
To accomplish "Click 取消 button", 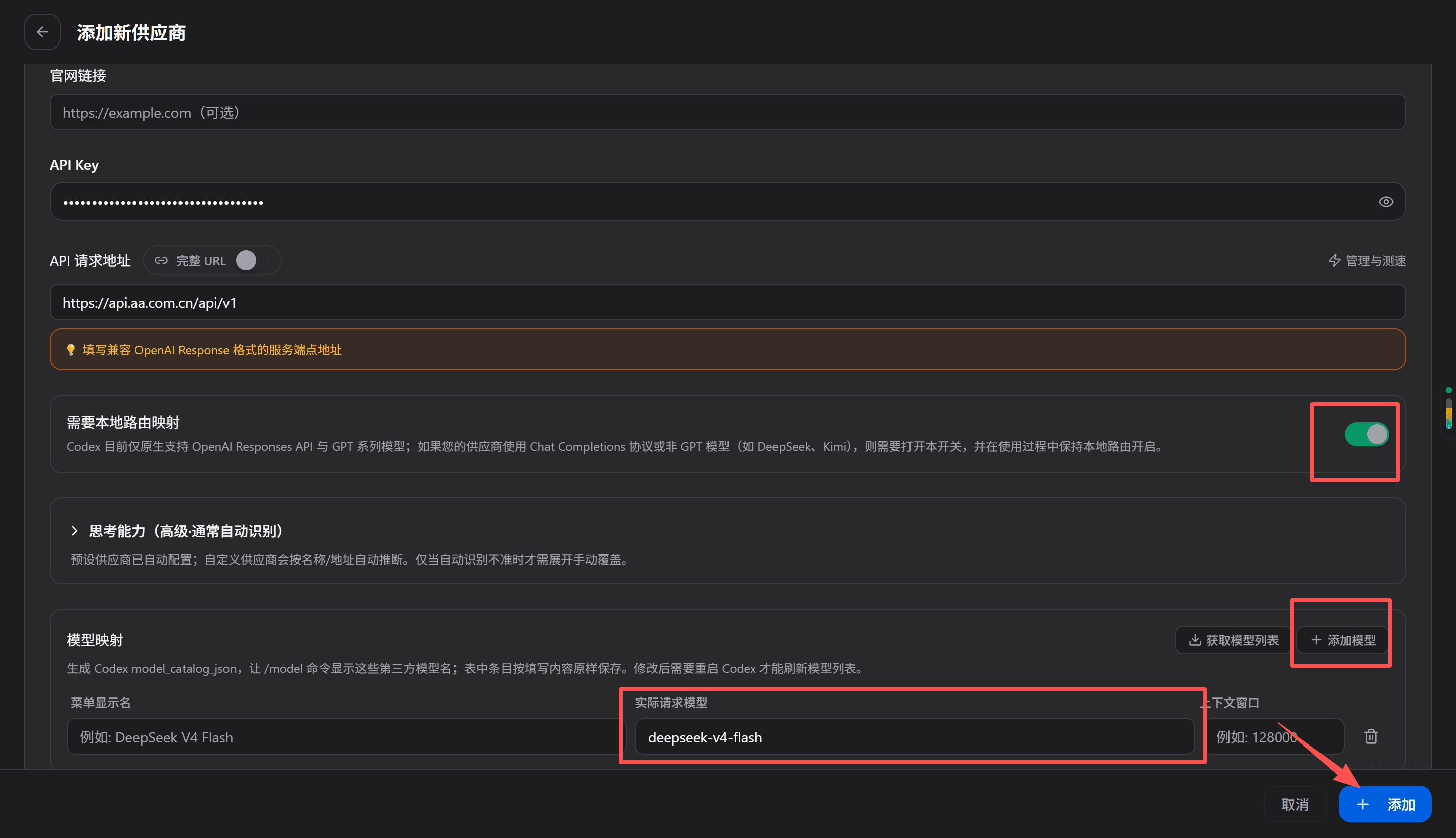I will click(x=1295, y=804).
